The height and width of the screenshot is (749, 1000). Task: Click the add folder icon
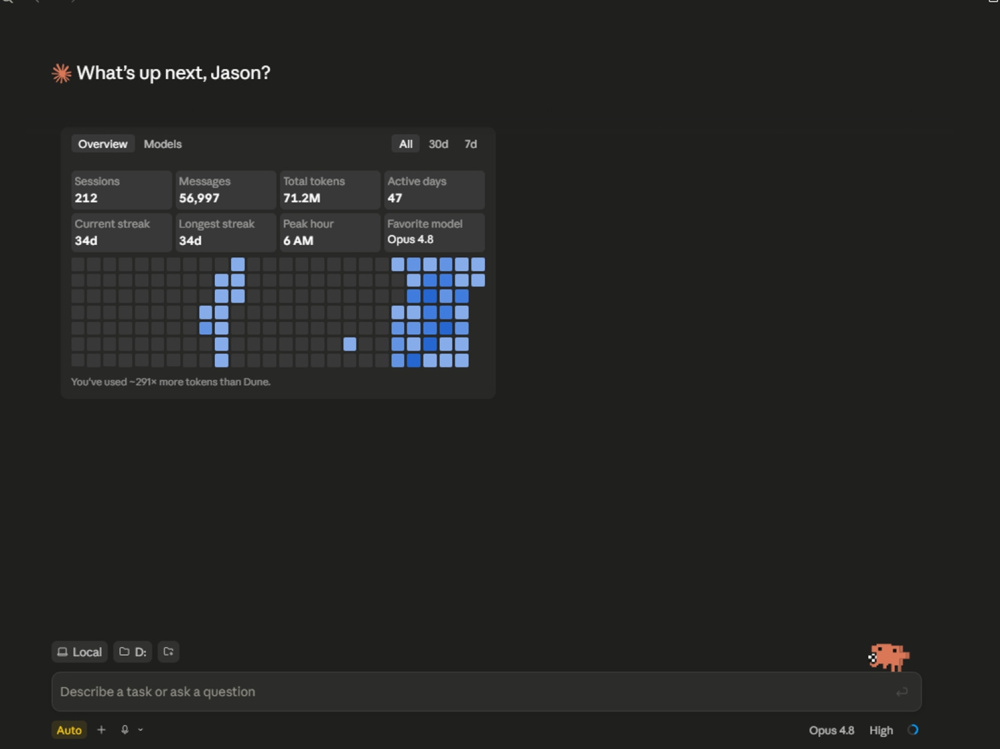[168, 652]
